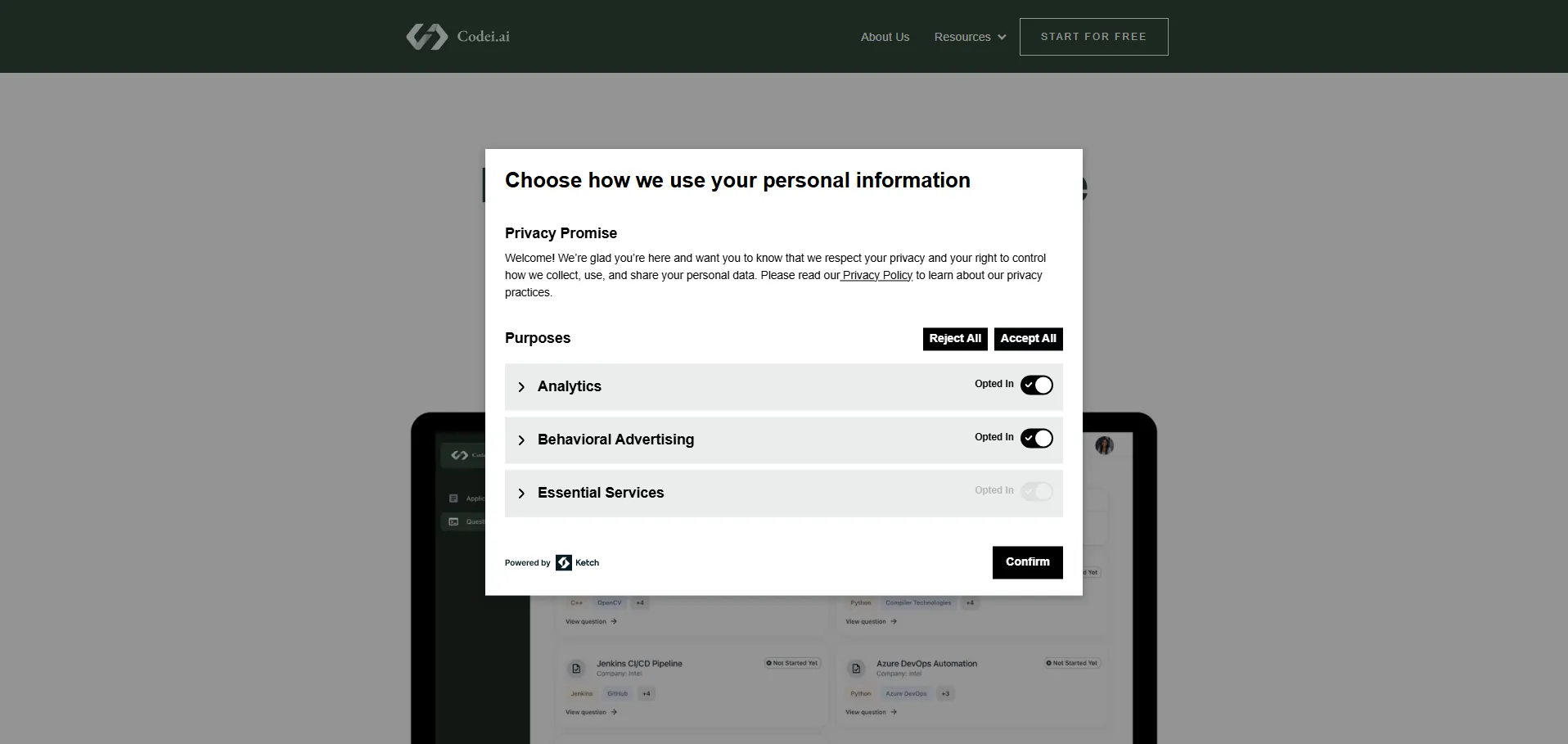1568x744 pixels.
Task: Expand the Behavioral Advertising chevron
Action: coord(521,440)
